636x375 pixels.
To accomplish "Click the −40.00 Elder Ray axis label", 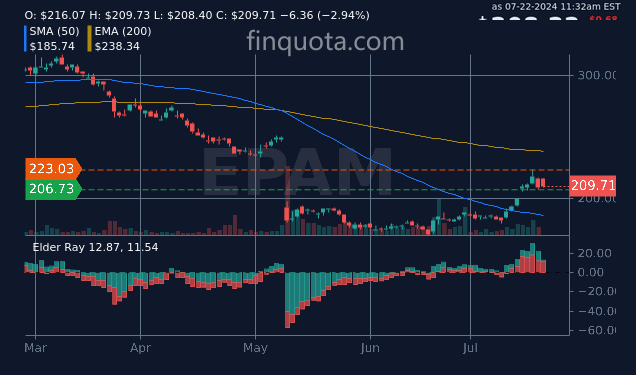I will [596, 311].
